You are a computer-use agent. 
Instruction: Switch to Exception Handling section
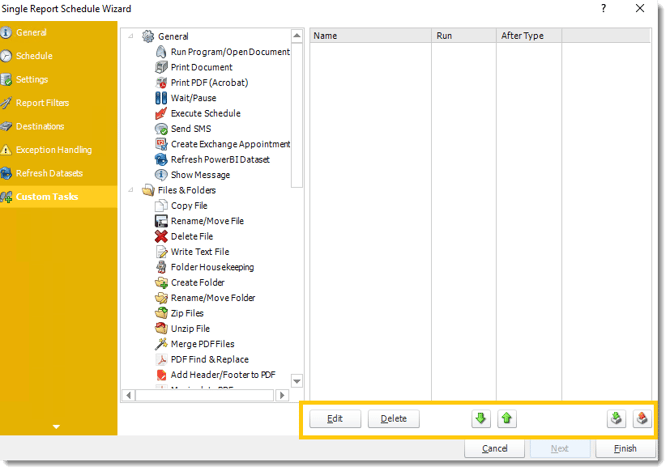53,150
